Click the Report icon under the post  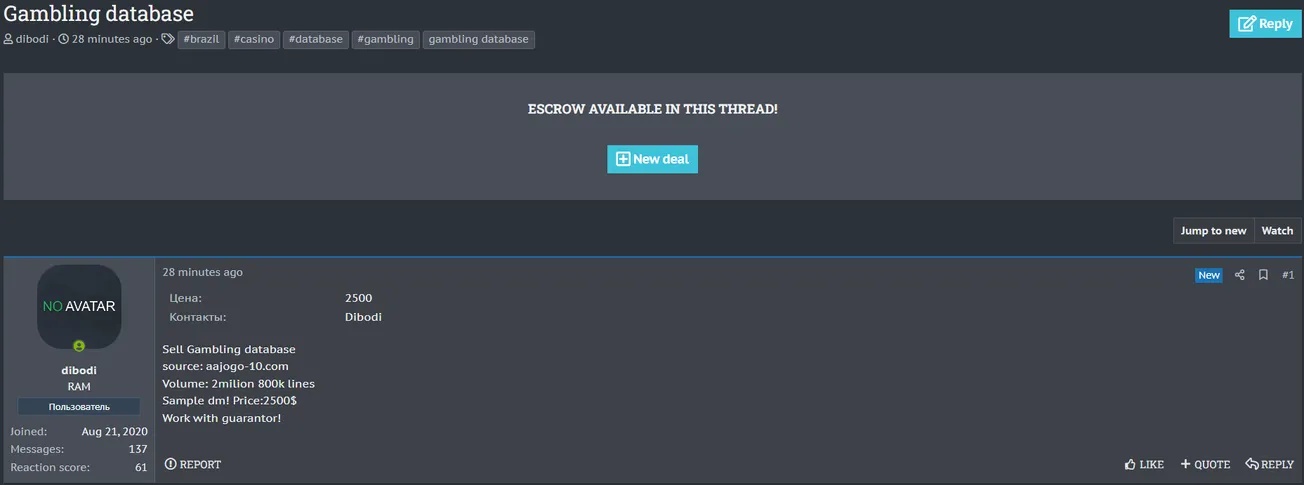(x=170, y=465)
